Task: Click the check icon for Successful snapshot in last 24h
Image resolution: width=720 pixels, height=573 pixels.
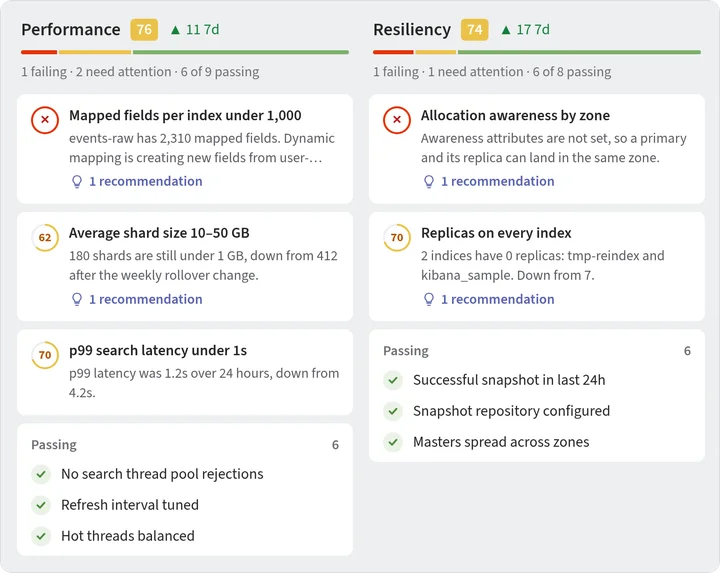Action: pyautogui.click(x=393, y=380)
